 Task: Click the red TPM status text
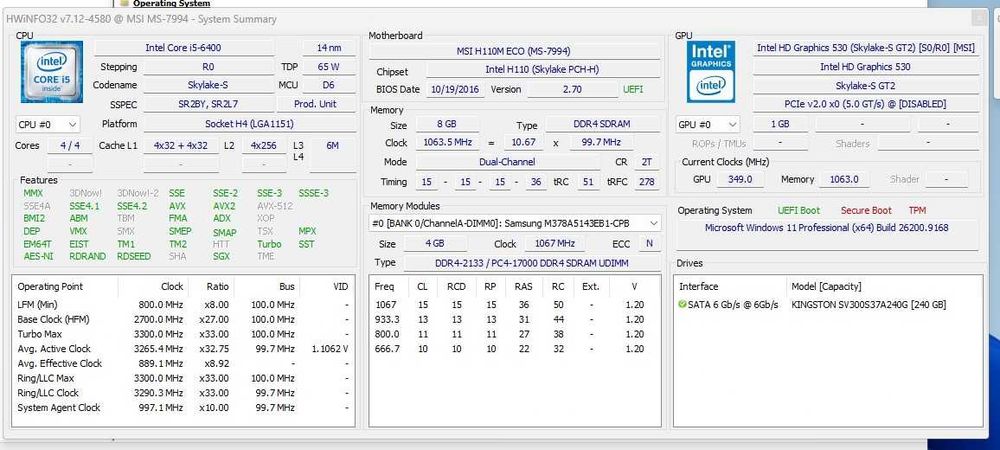tap(917, 210)
